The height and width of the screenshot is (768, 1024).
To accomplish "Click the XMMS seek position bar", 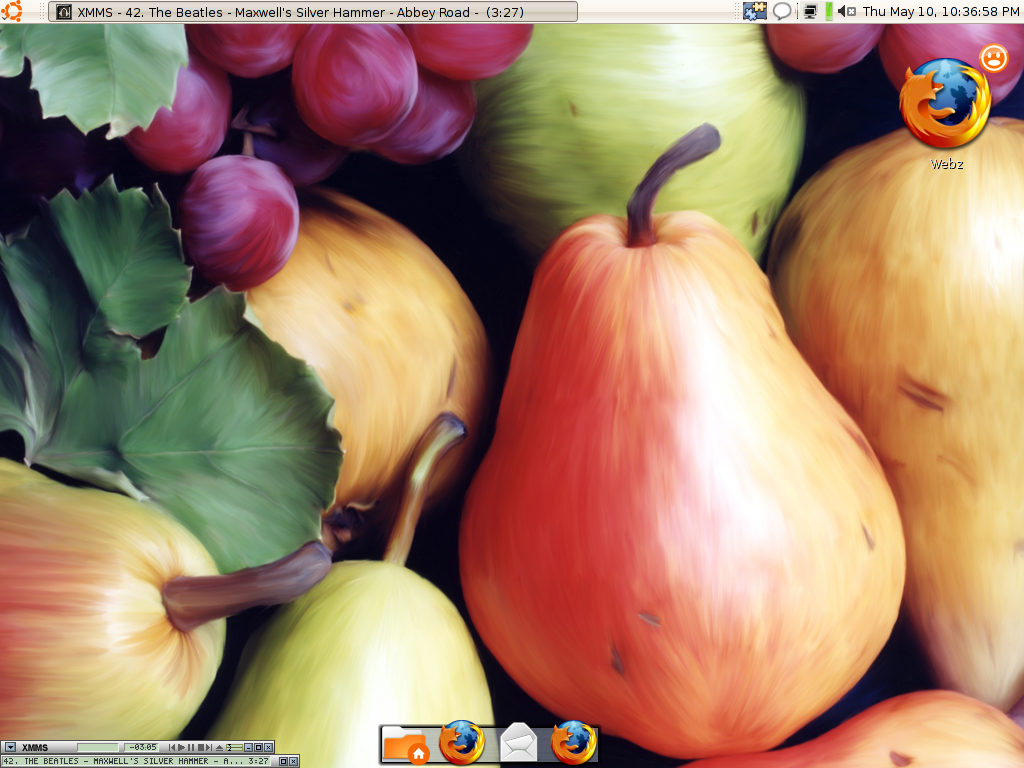I will pos(98,747).
